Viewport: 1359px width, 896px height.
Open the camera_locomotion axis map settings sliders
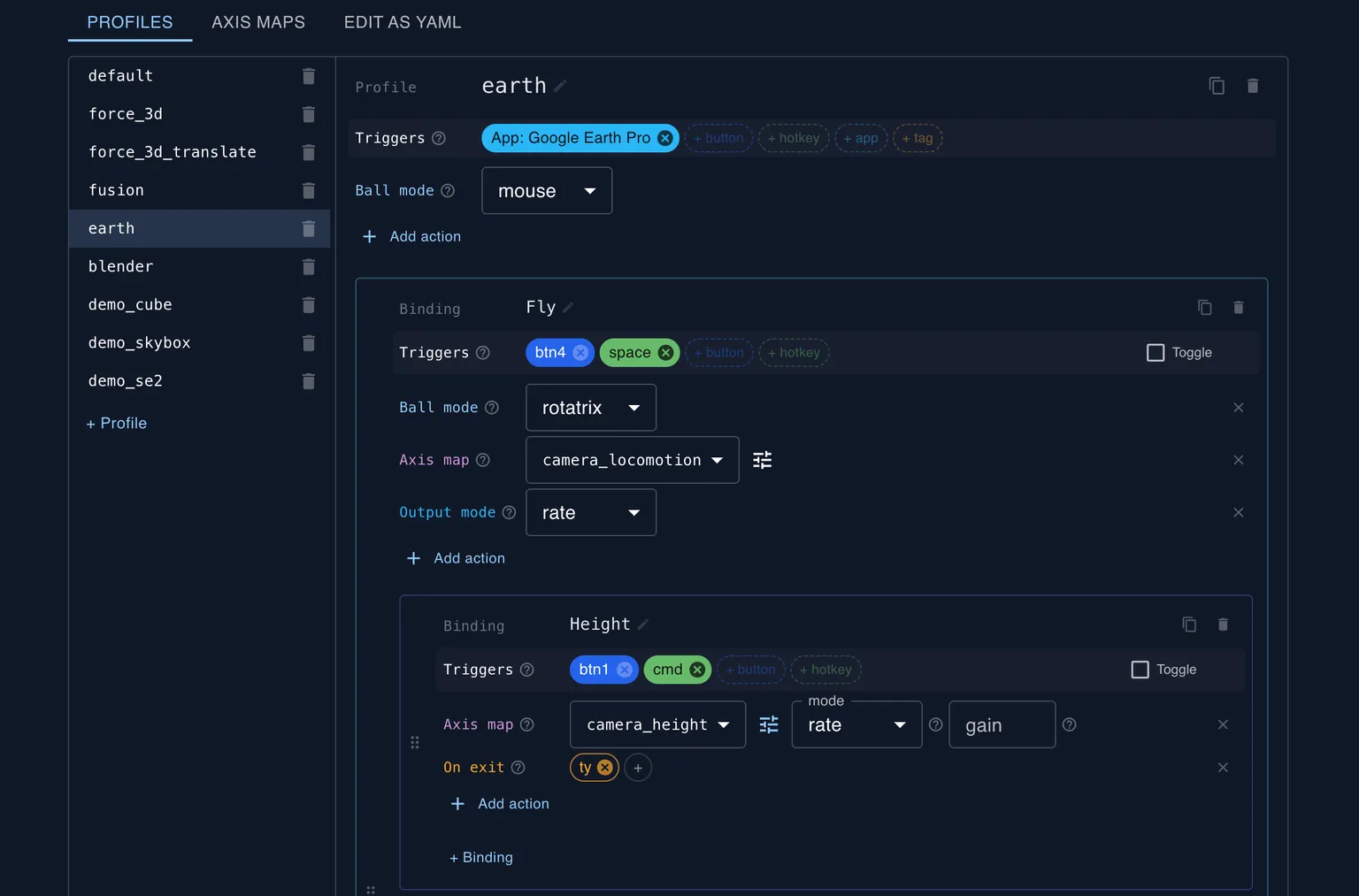point(762,460)
